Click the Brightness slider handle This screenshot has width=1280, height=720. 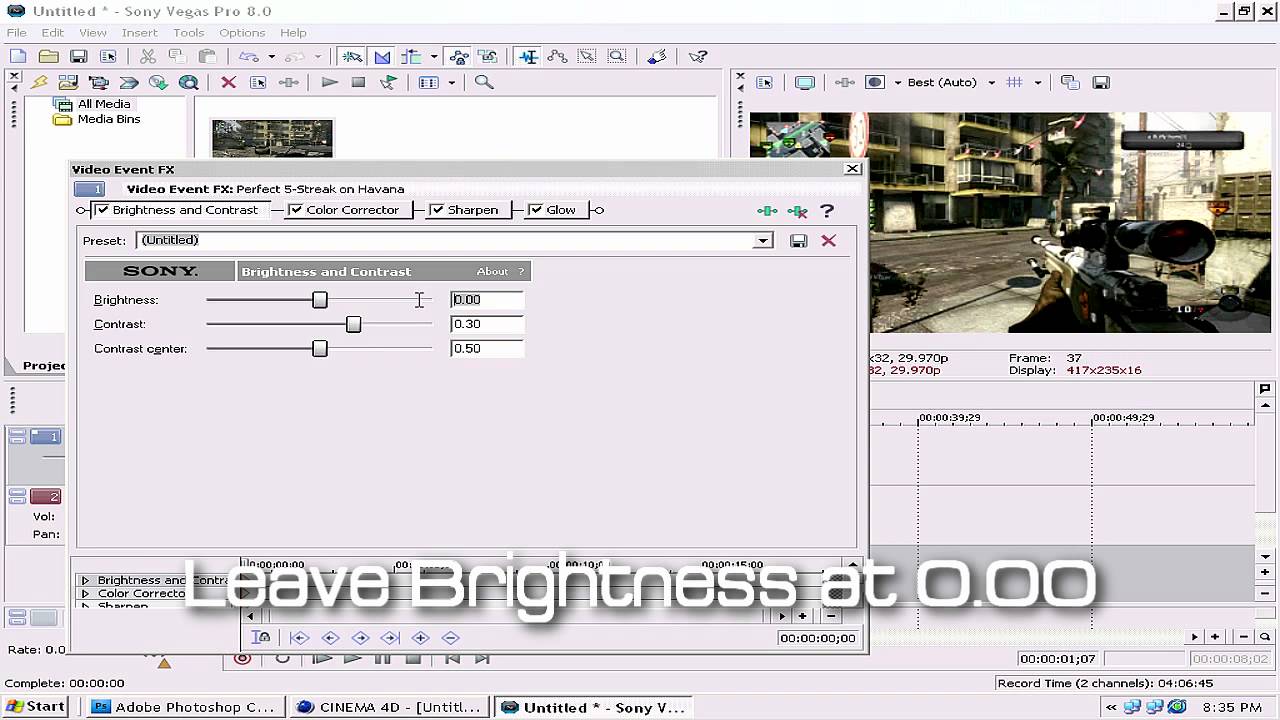pyautogui.click(x=320, y=300)
